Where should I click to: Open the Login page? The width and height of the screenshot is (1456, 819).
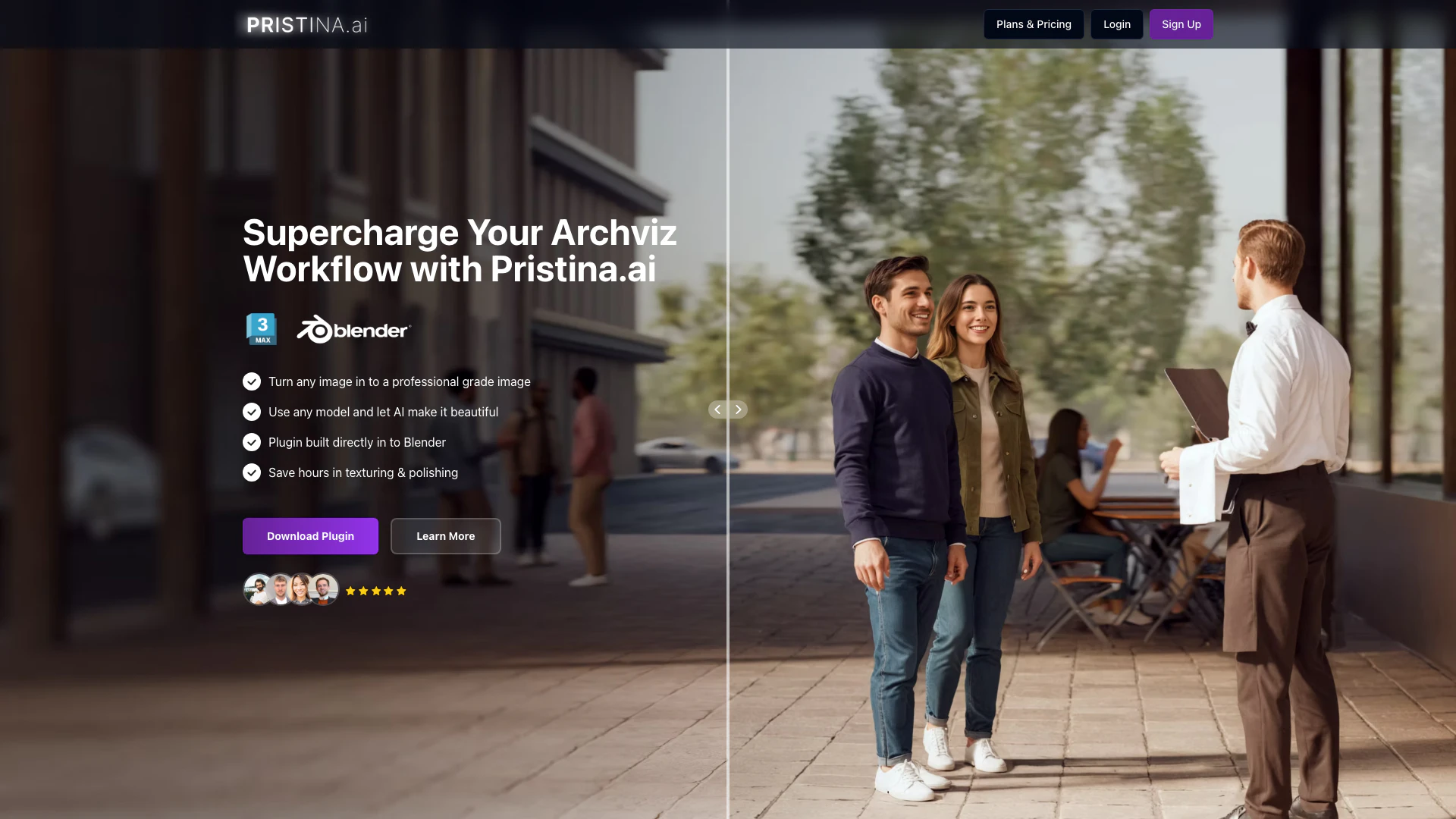tap(1117, 24)
